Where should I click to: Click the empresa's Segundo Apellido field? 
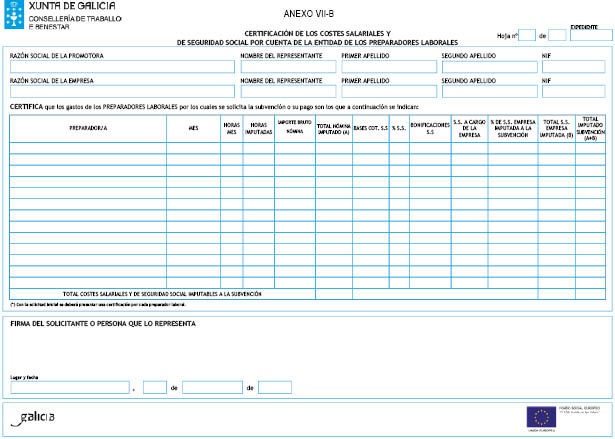pyautogui.click(x=489, y=91)
